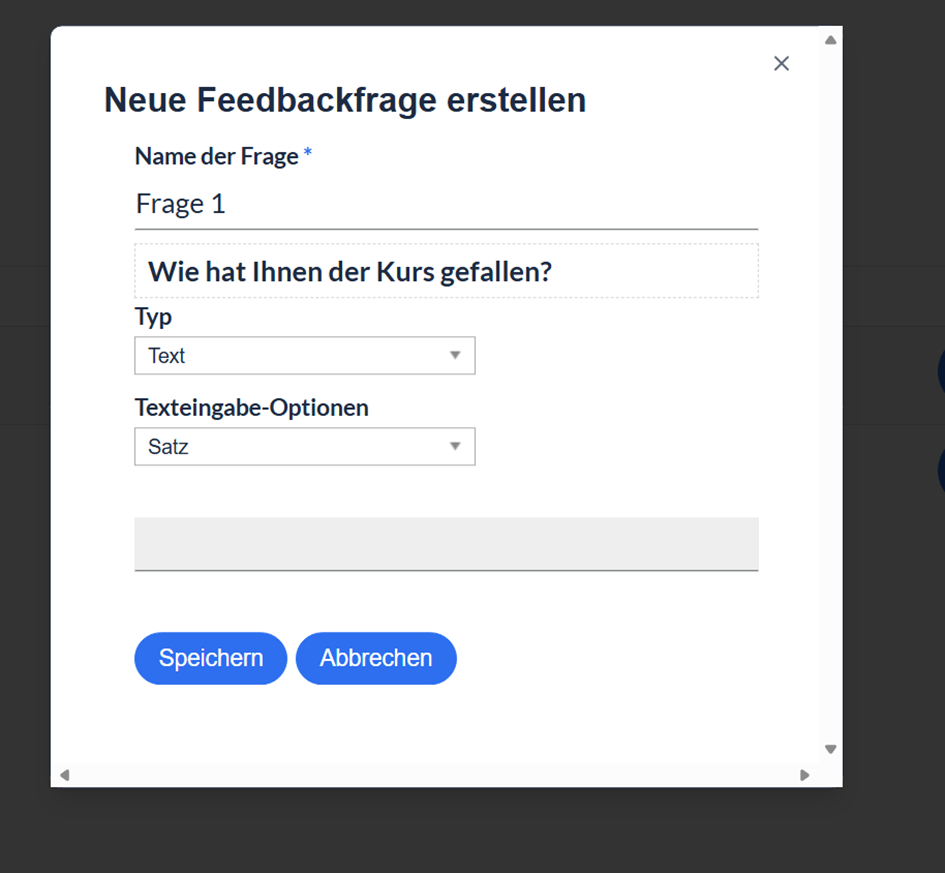This screenshot has width=945, height=873.
Task: Click the Neue Feedbackfrage erstellen heading
Action: pyautogui.click(x=345, y=100)
